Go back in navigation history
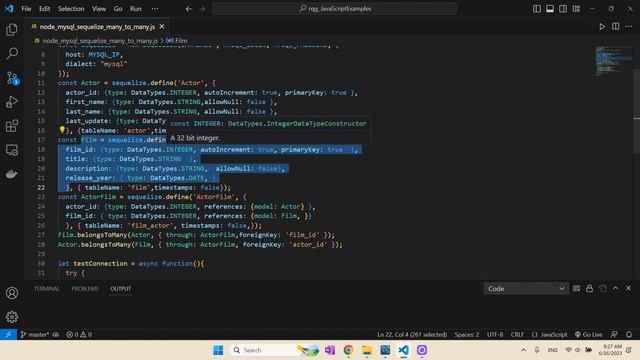The height and width of the screenshot is (360, 640). 189,9
